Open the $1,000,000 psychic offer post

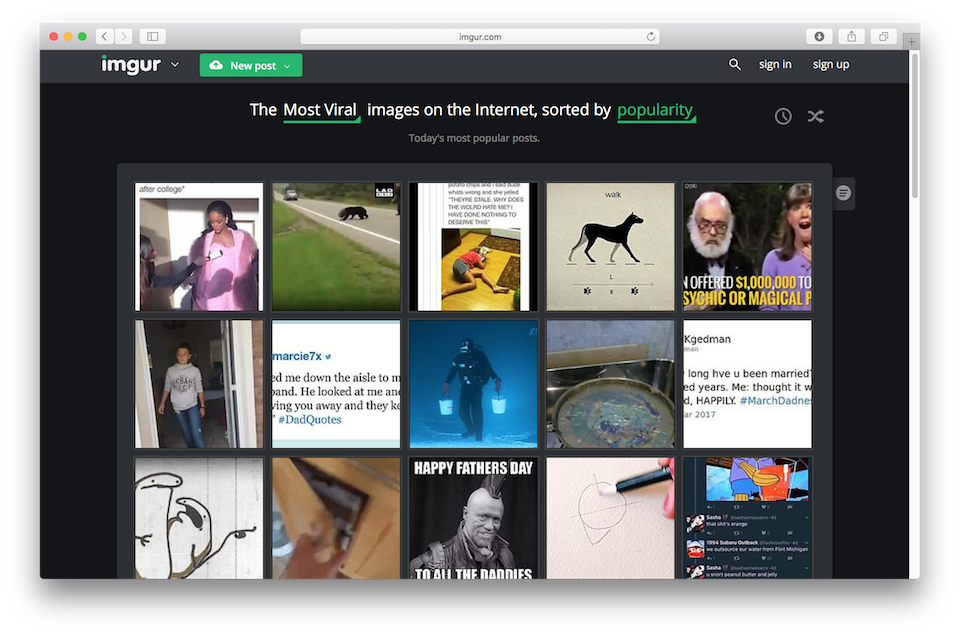[x=748, y=247]
